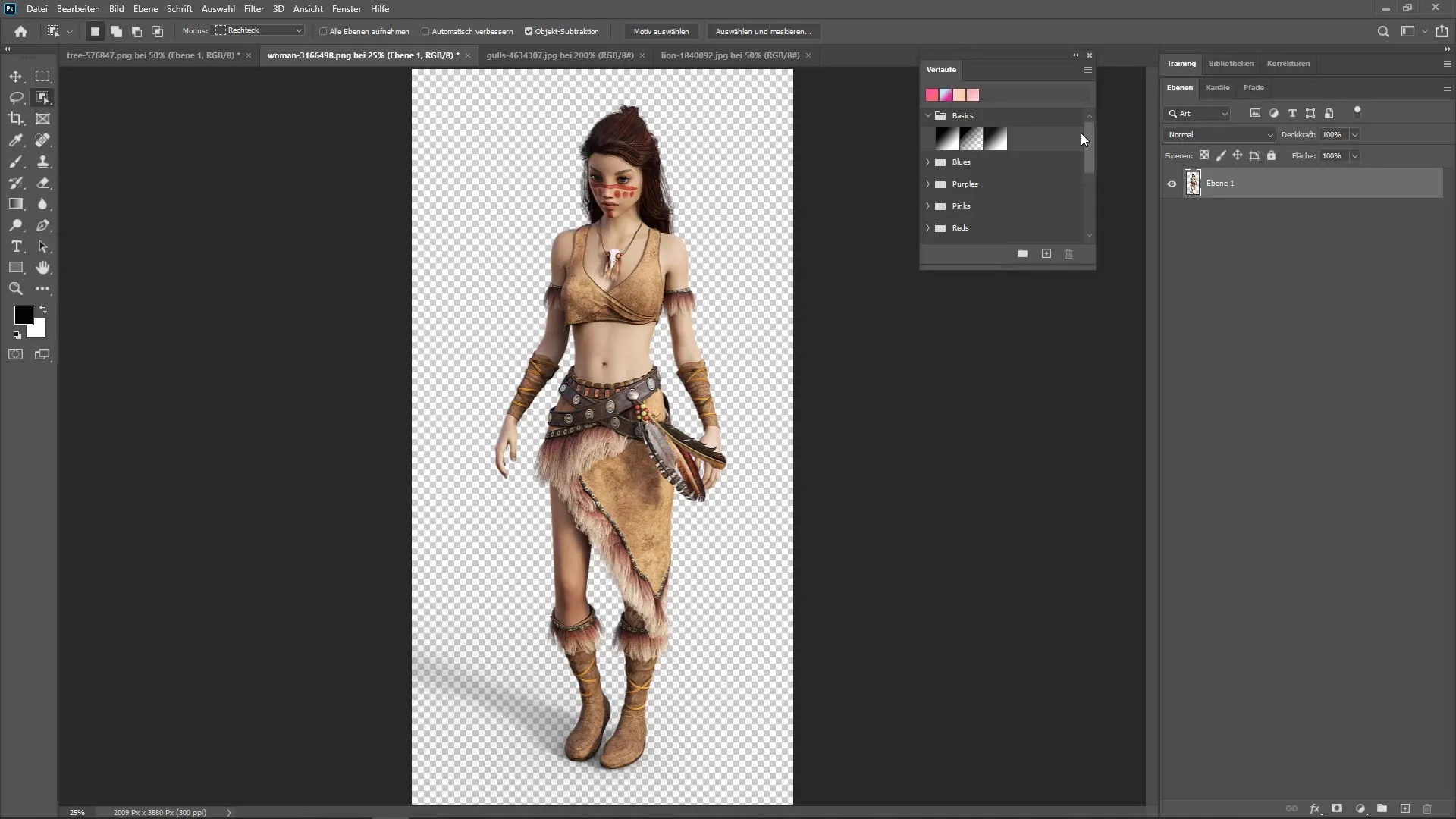
Task: Select the Brush tool
Action: (16, 162)
